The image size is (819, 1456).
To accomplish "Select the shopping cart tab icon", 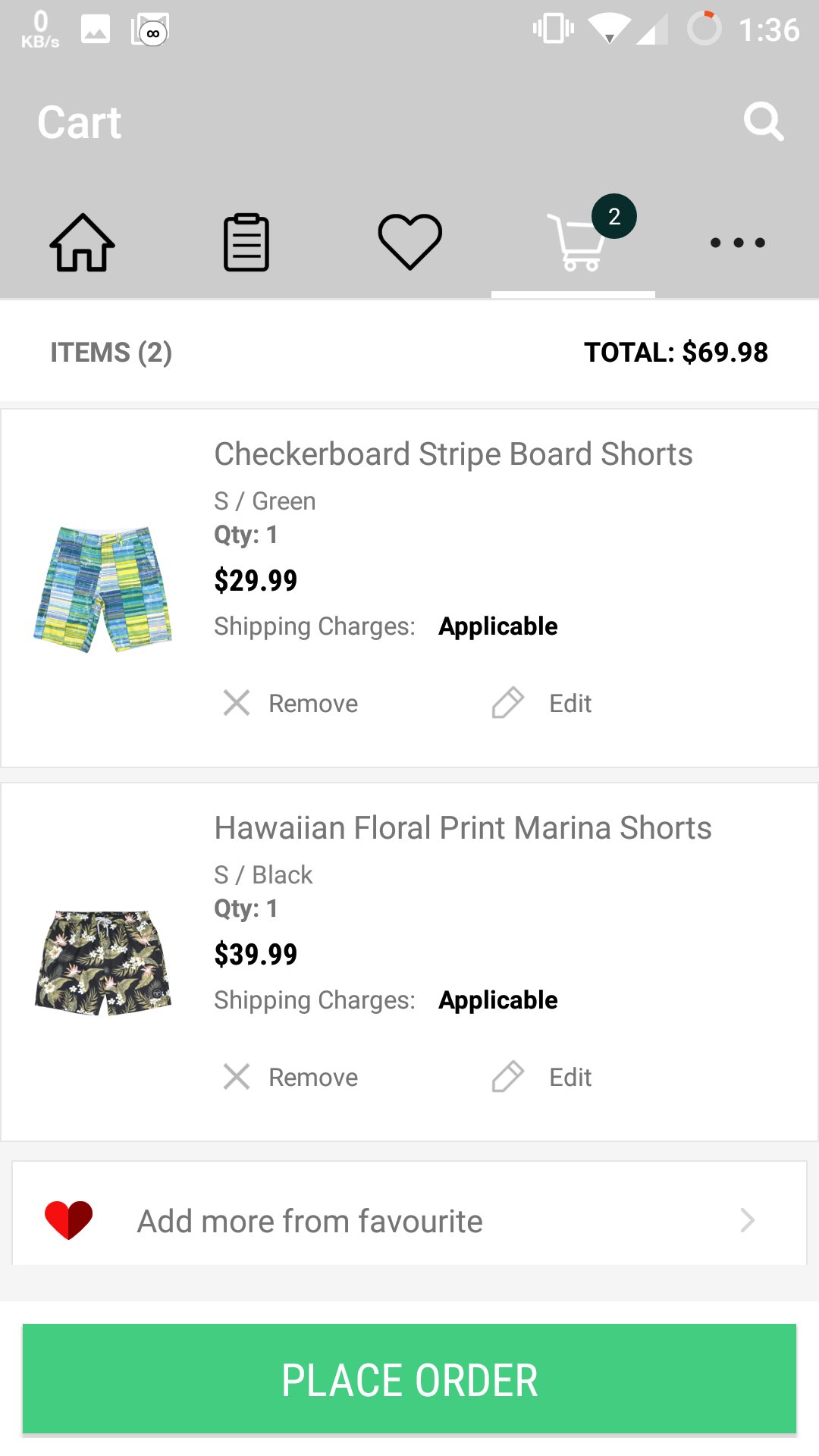I will pyautogui.click(x=576, y=244).
